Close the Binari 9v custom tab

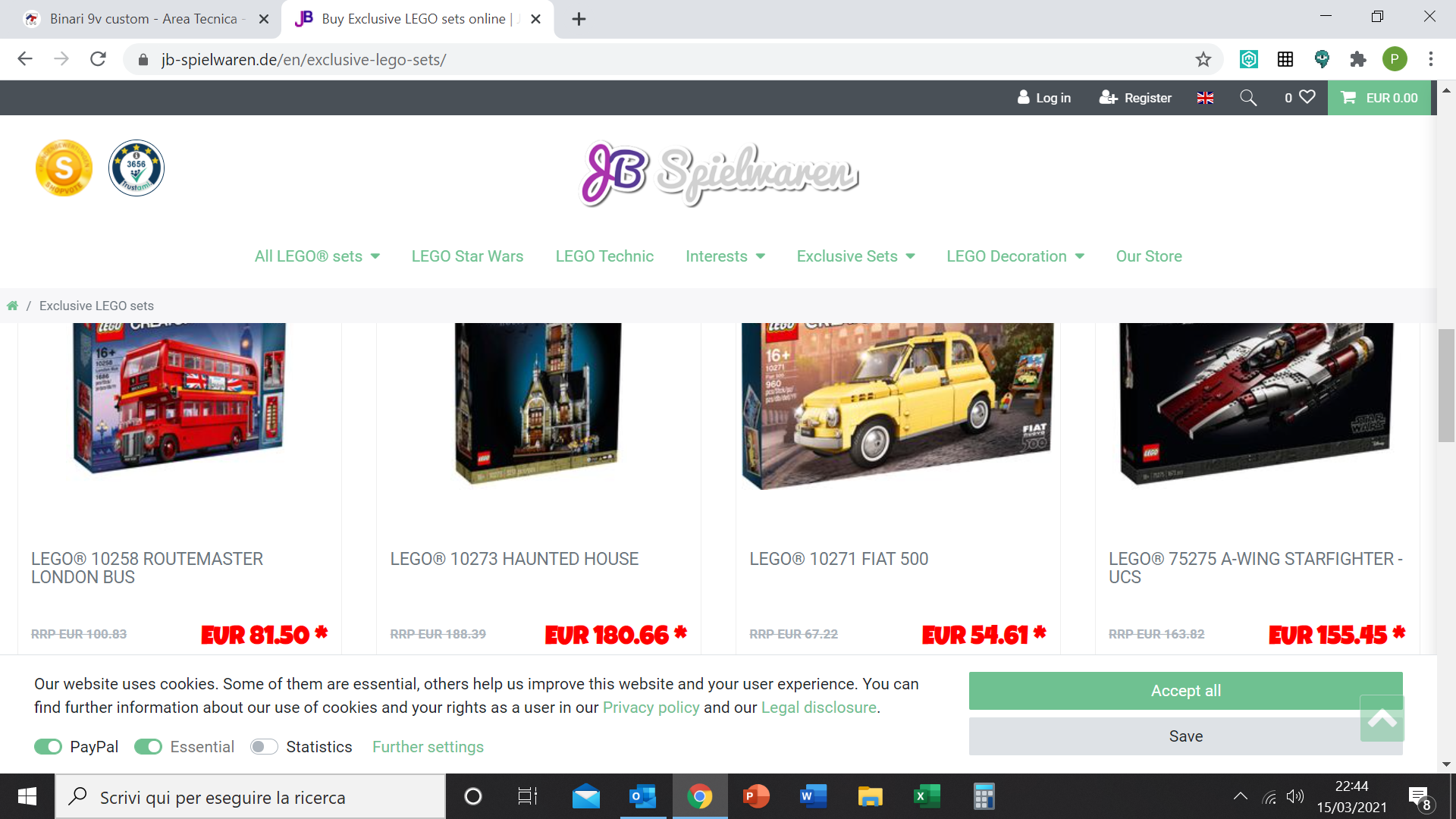point(264,19)
